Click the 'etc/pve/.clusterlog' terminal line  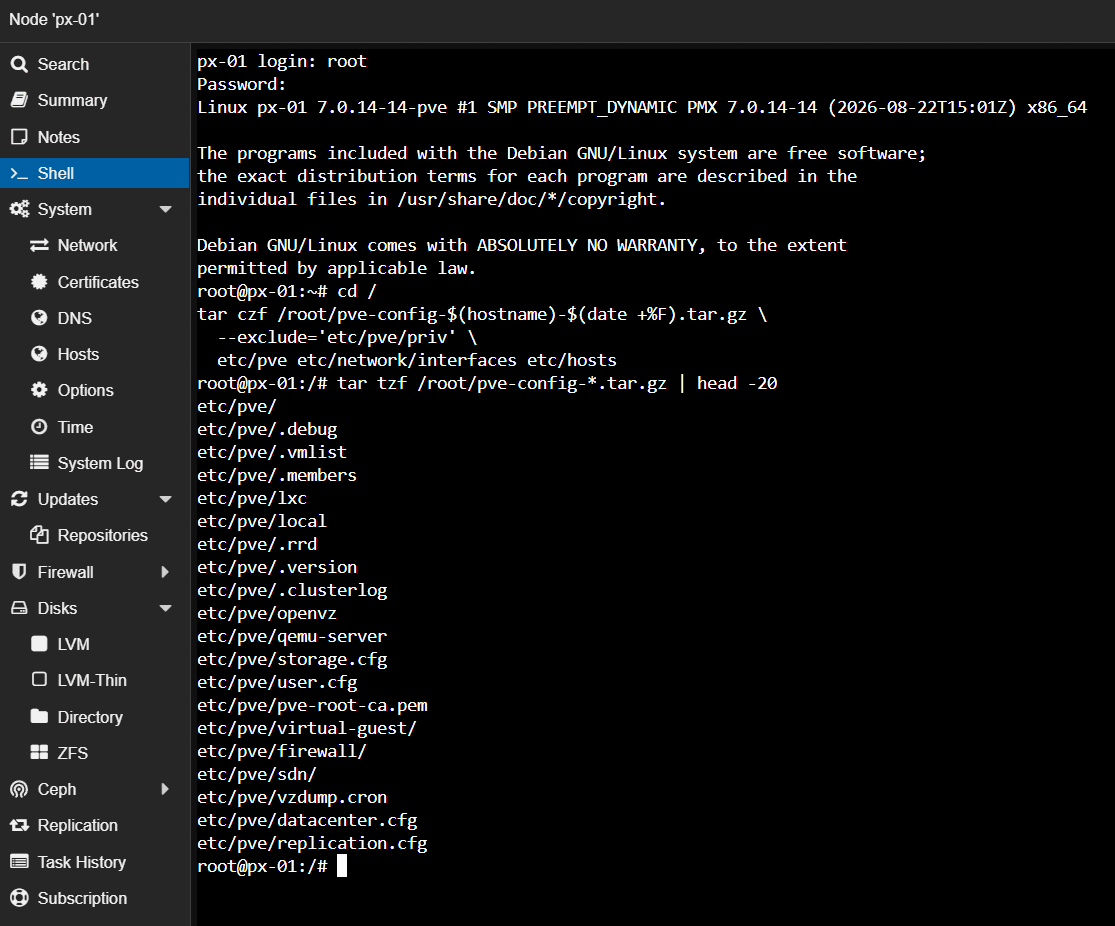292,590
